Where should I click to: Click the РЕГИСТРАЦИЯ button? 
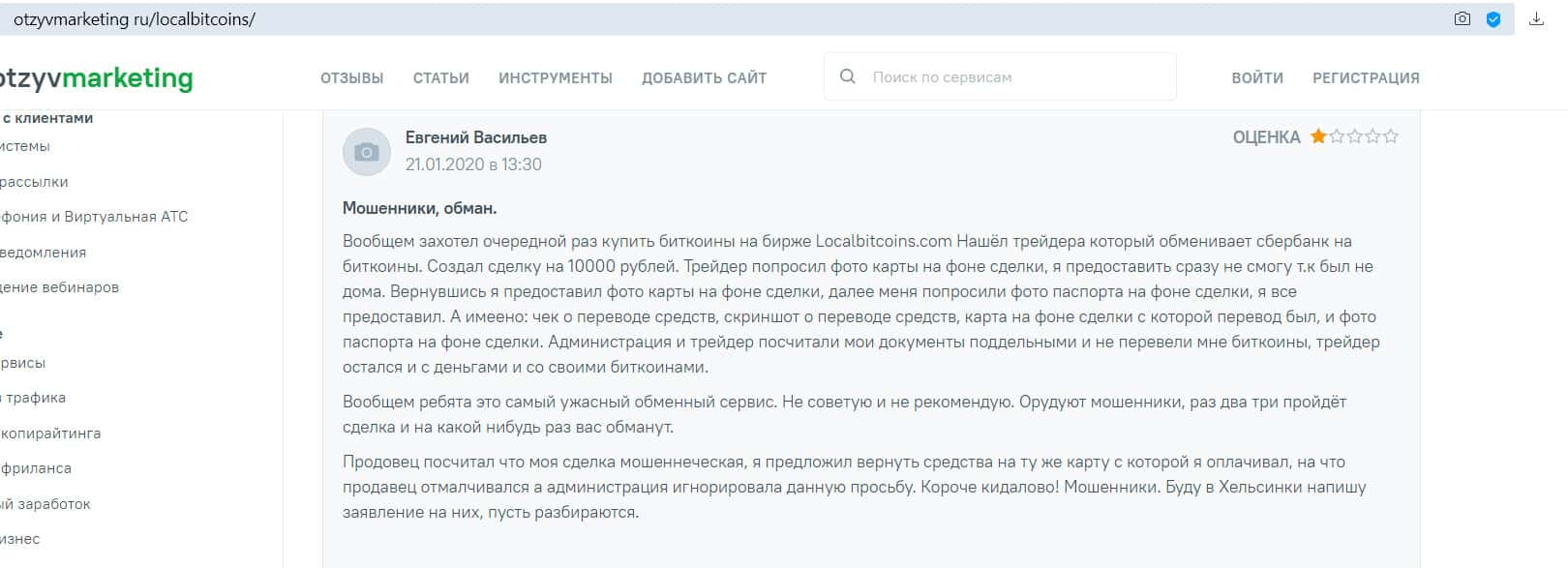[1366, 78]
